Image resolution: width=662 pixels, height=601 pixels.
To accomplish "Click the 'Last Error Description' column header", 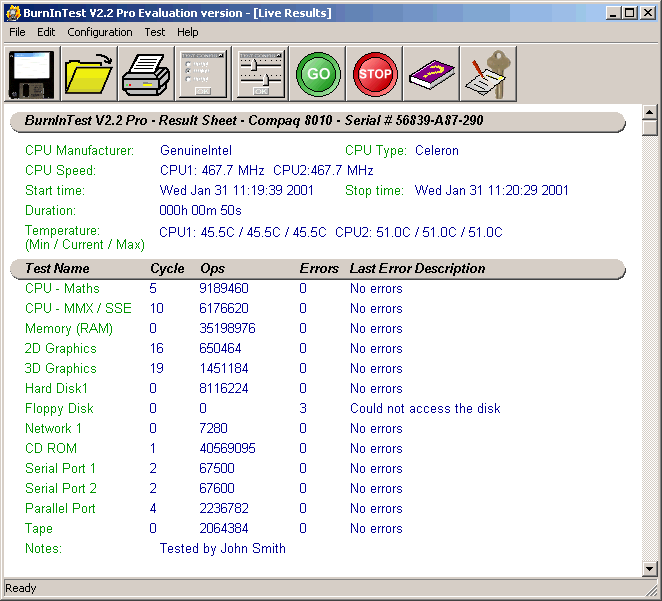I will 417,268.
